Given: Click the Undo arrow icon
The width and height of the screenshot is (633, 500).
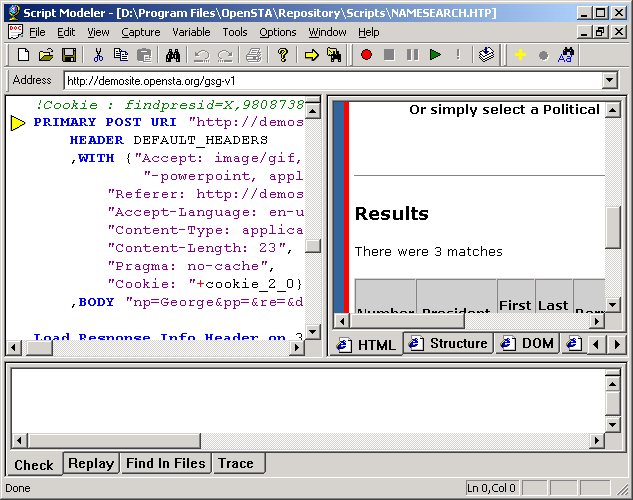Looking at the screenshot, I should click(201, 55).
